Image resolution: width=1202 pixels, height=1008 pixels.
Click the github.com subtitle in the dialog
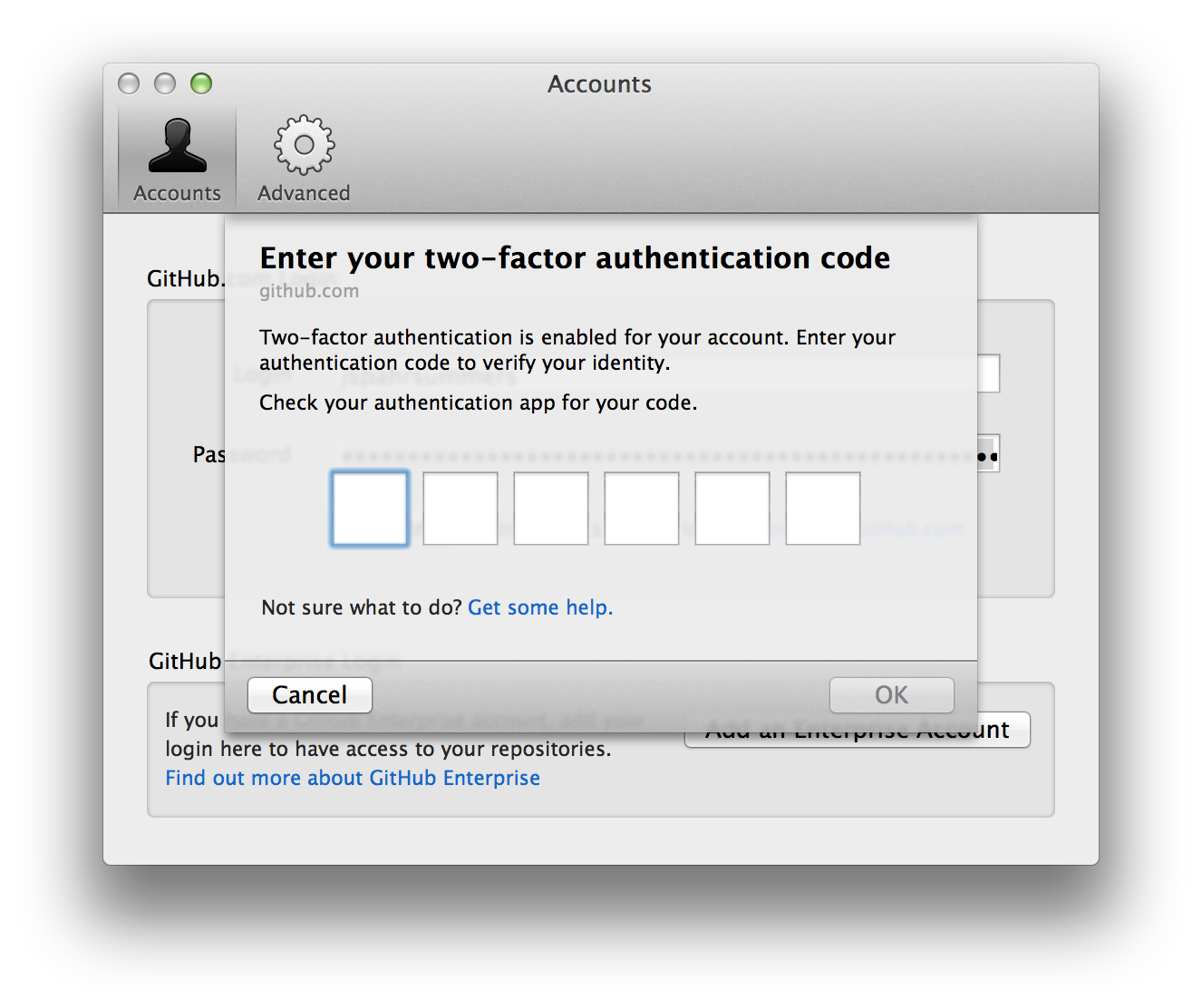pos(309,290)
